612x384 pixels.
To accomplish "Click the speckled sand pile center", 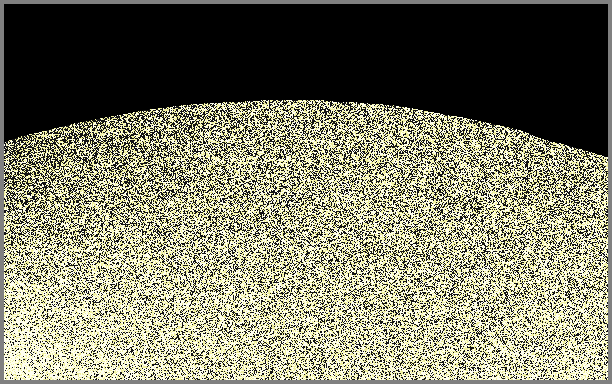I will [x=306, y=242].
